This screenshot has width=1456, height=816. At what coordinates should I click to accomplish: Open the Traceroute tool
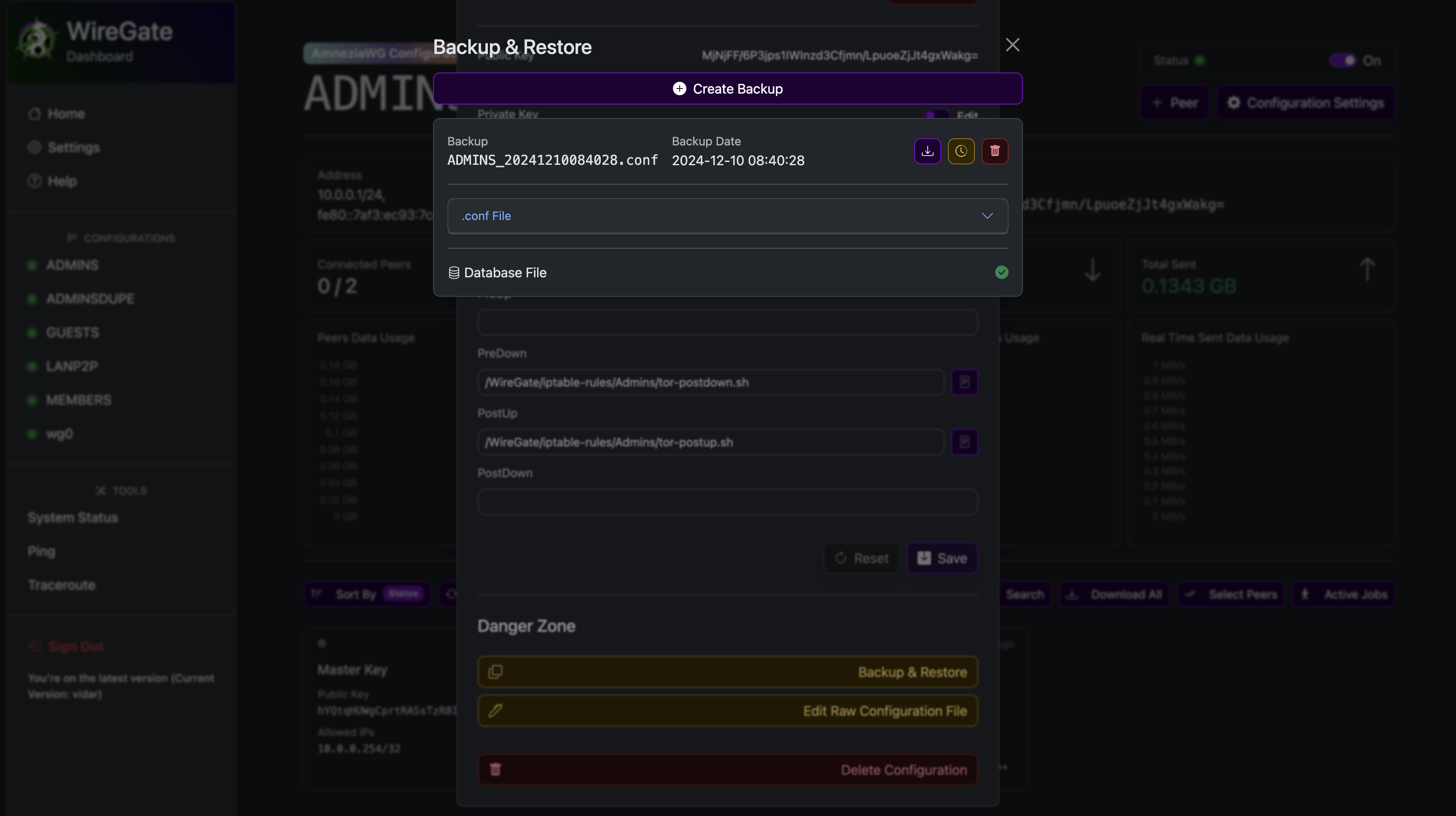[62, 585]
